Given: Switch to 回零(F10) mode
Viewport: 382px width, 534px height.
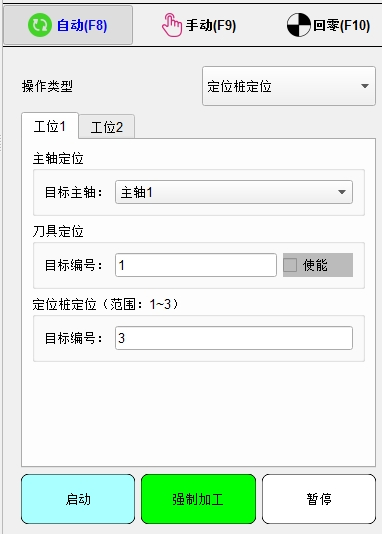Looking at the screenshot, I should pos(329,25).
